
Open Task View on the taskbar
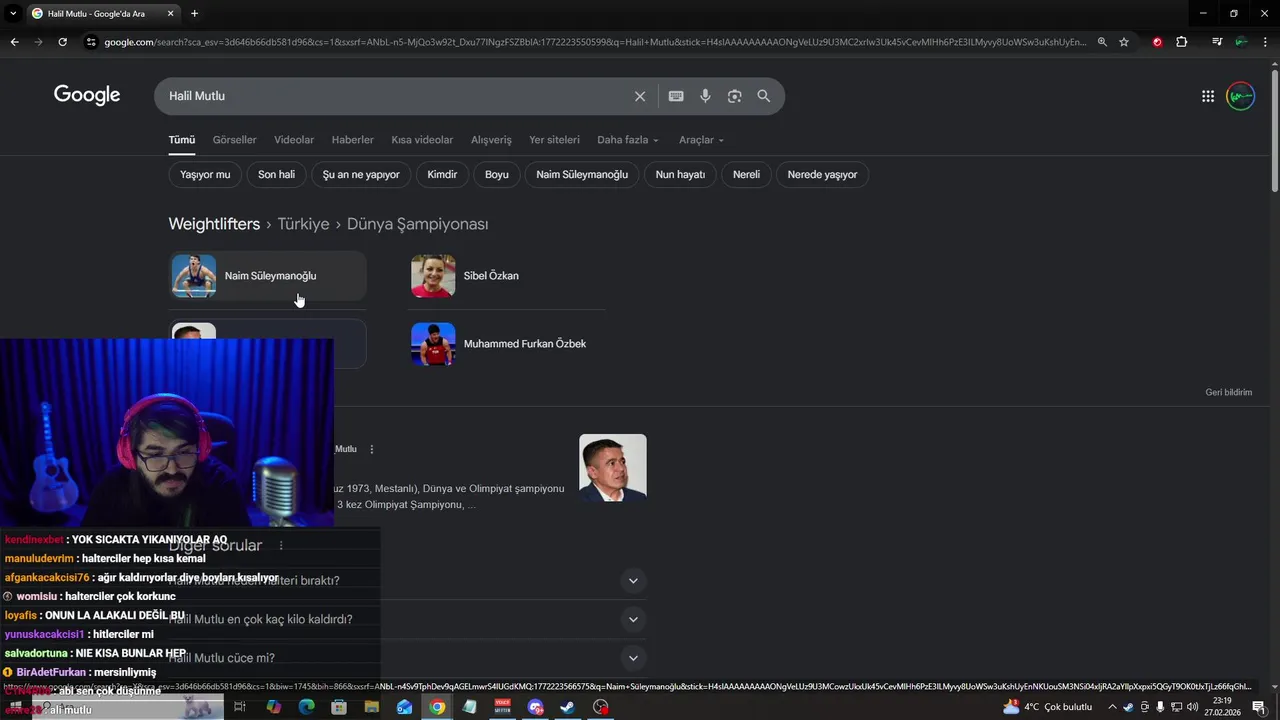[x=240, y=707]
